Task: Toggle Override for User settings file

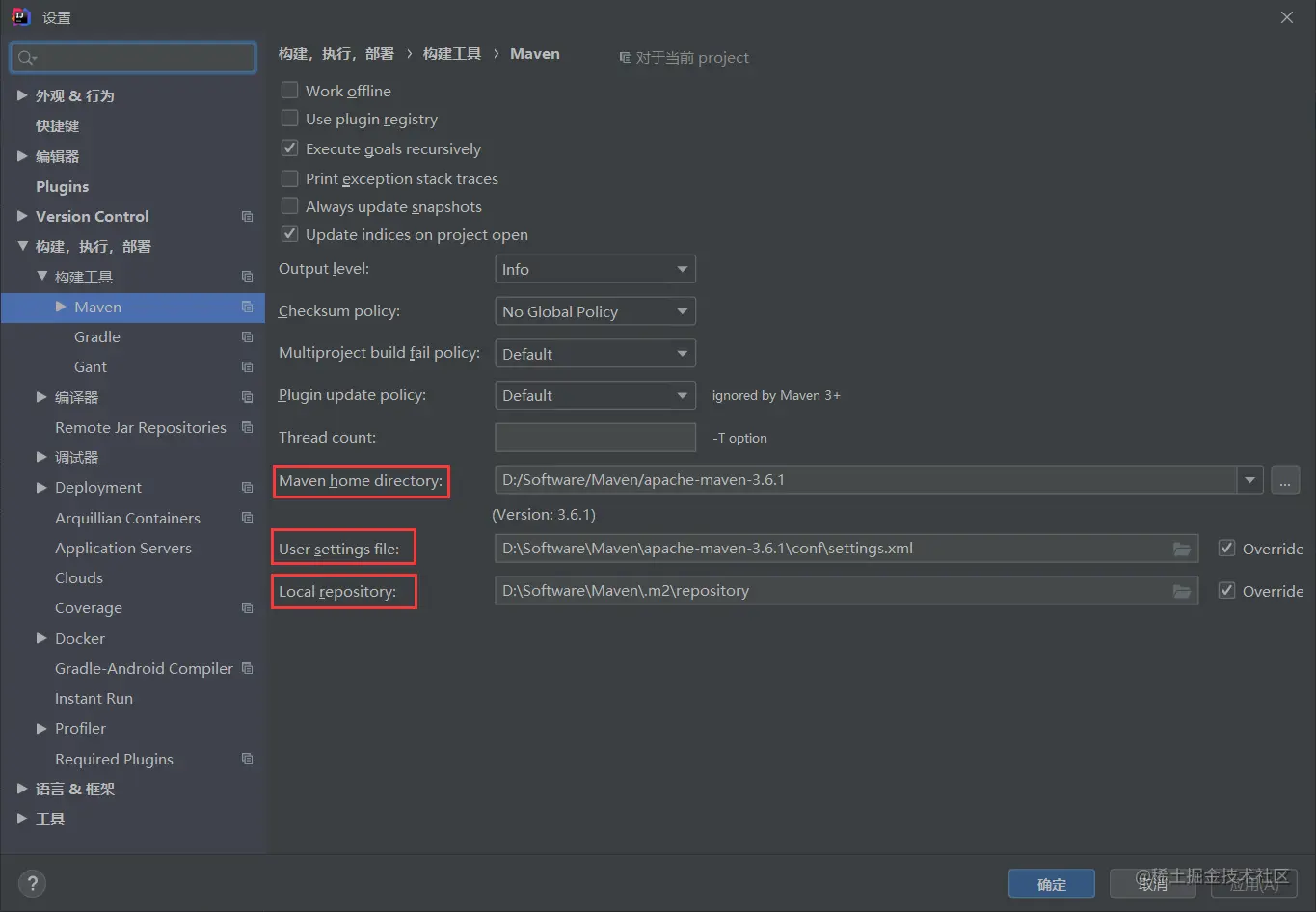Action: 1226,548
